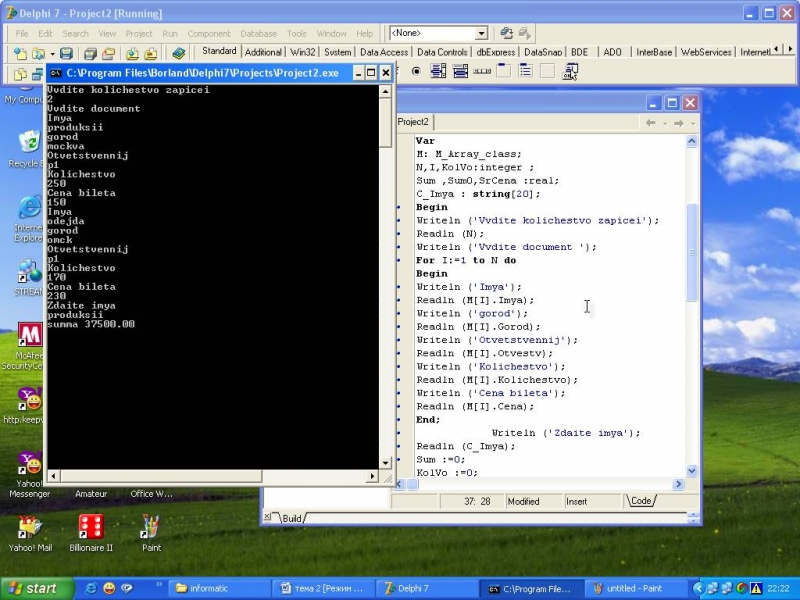
Task: Open the dropdown arrow beside Open icon
Action: coord(52,54)
